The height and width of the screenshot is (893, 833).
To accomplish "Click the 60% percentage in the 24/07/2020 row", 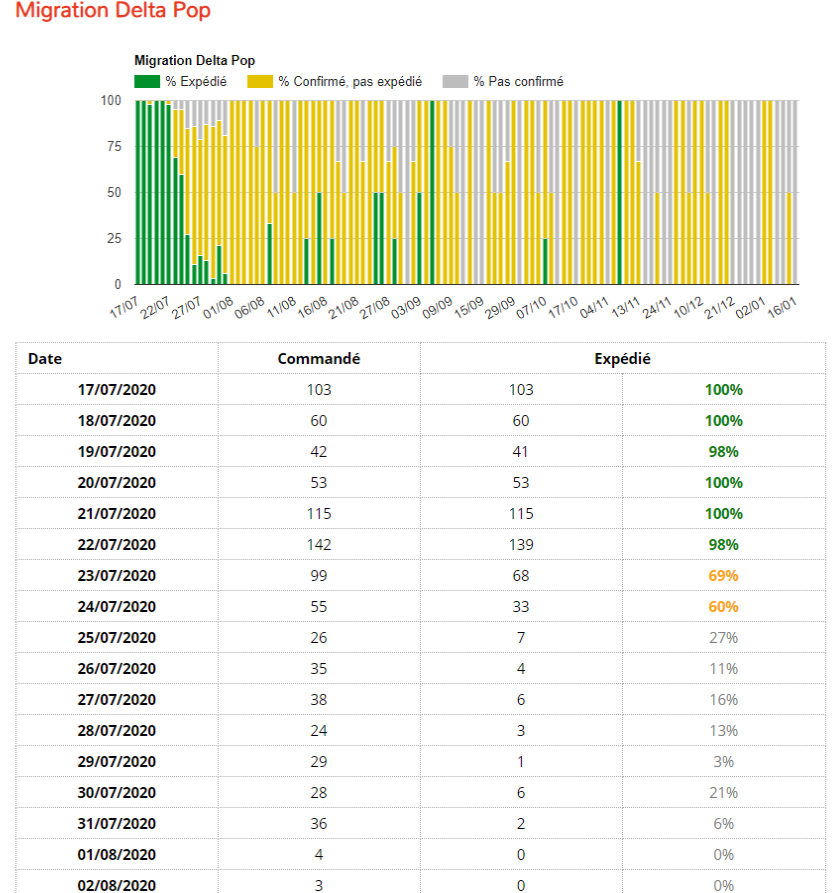I will point(723,606).
